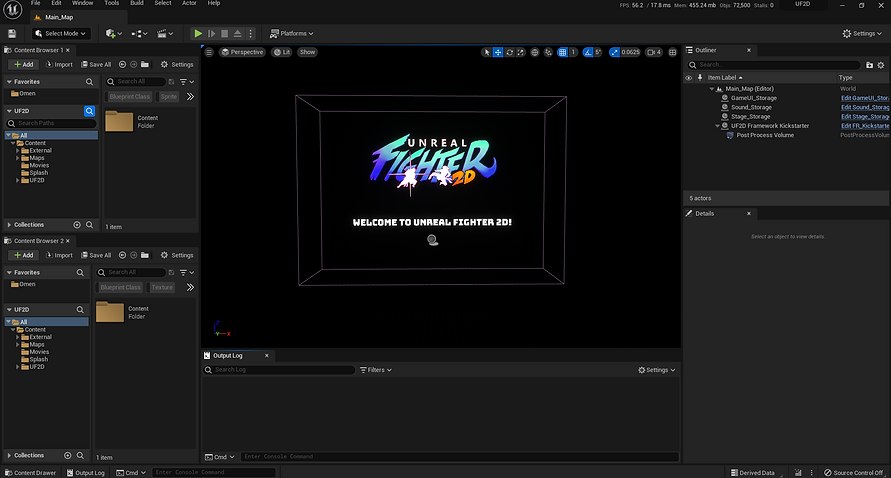The image size is (891, 478).
Task: Open play mode options three-dot menu
Action: 251,34
